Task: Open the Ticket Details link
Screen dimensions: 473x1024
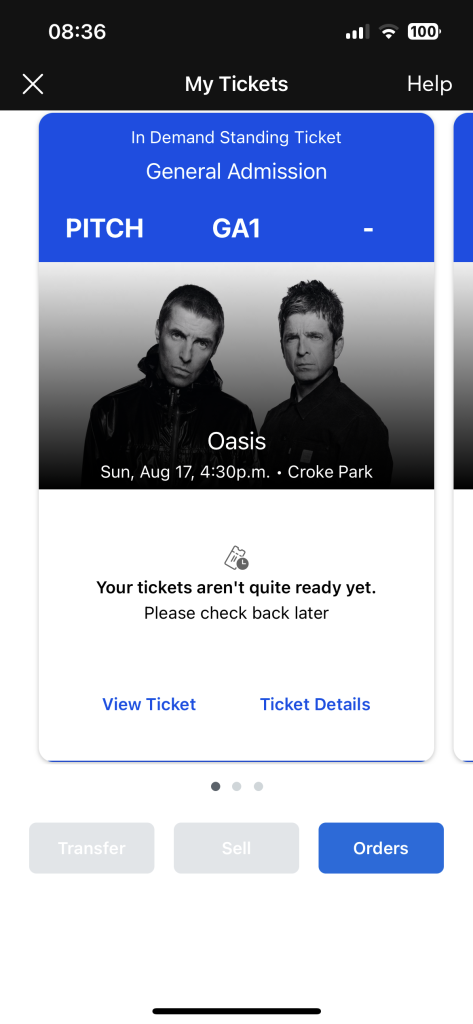Action: [x=315, y=704]
